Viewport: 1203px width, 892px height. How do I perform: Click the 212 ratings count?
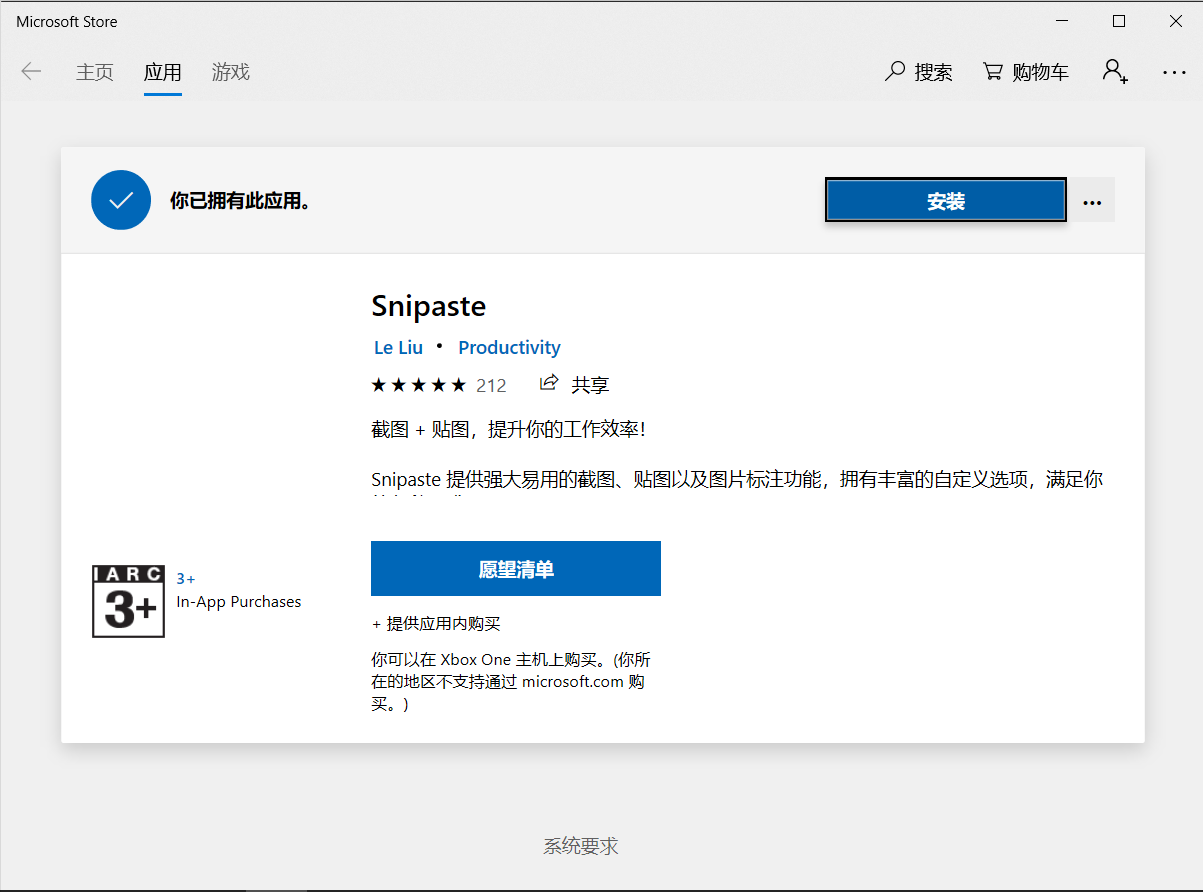pyautogui.click(x=493, y=384)
